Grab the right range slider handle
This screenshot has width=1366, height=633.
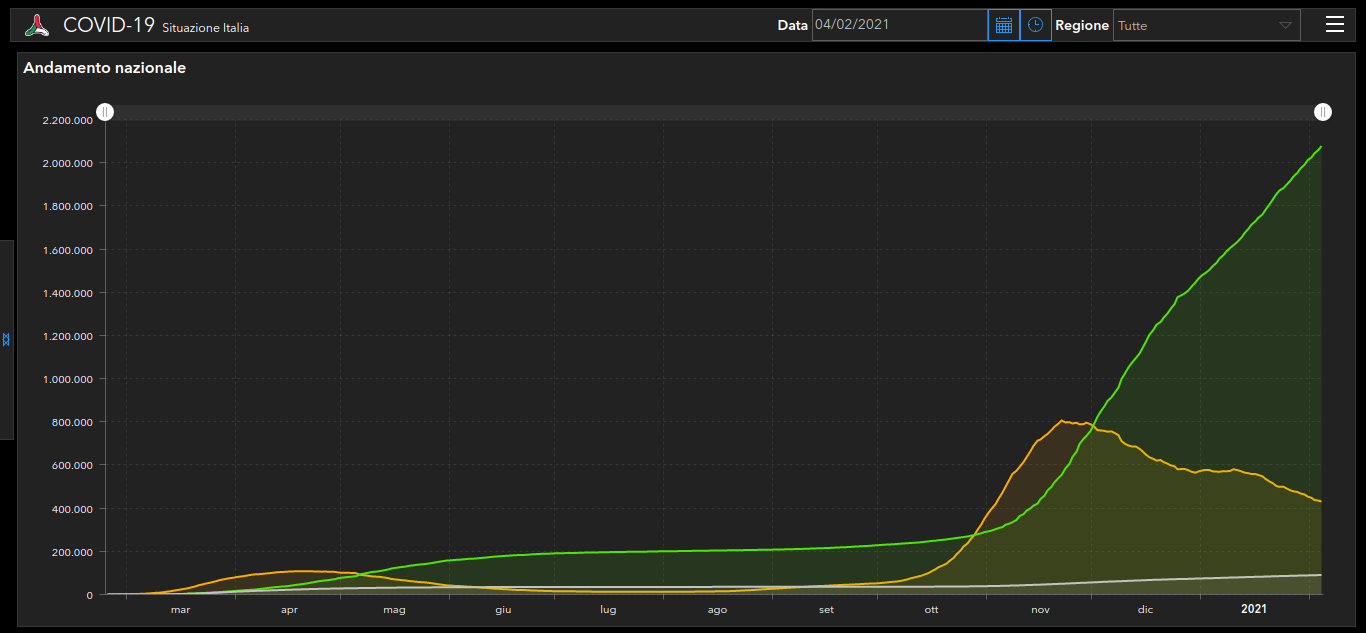pos(1322,112)
